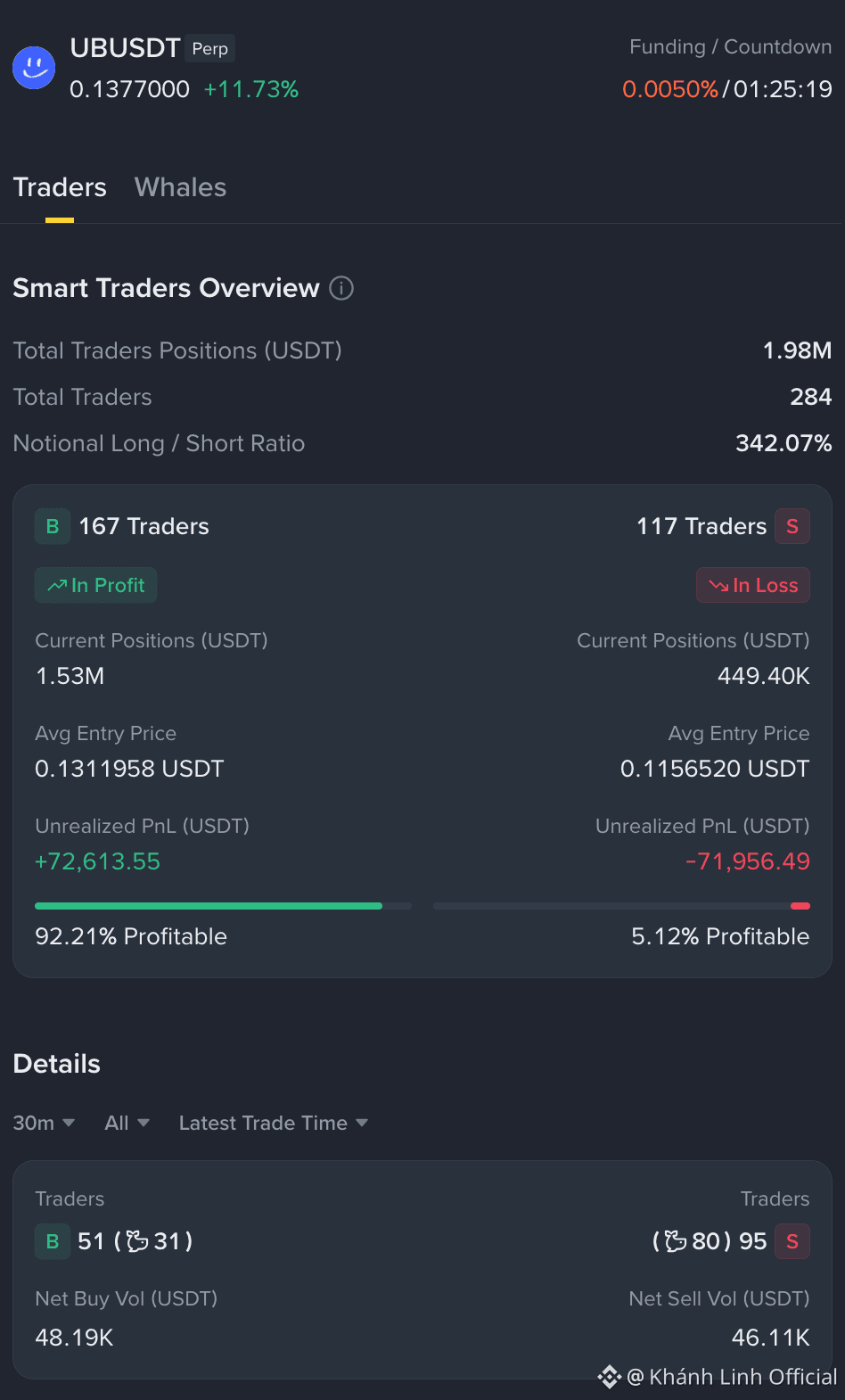This screenshot has height=1400, width=845.
Task: Open the Latest Trade Time sort dropdown
Action: coord(274,1123)
